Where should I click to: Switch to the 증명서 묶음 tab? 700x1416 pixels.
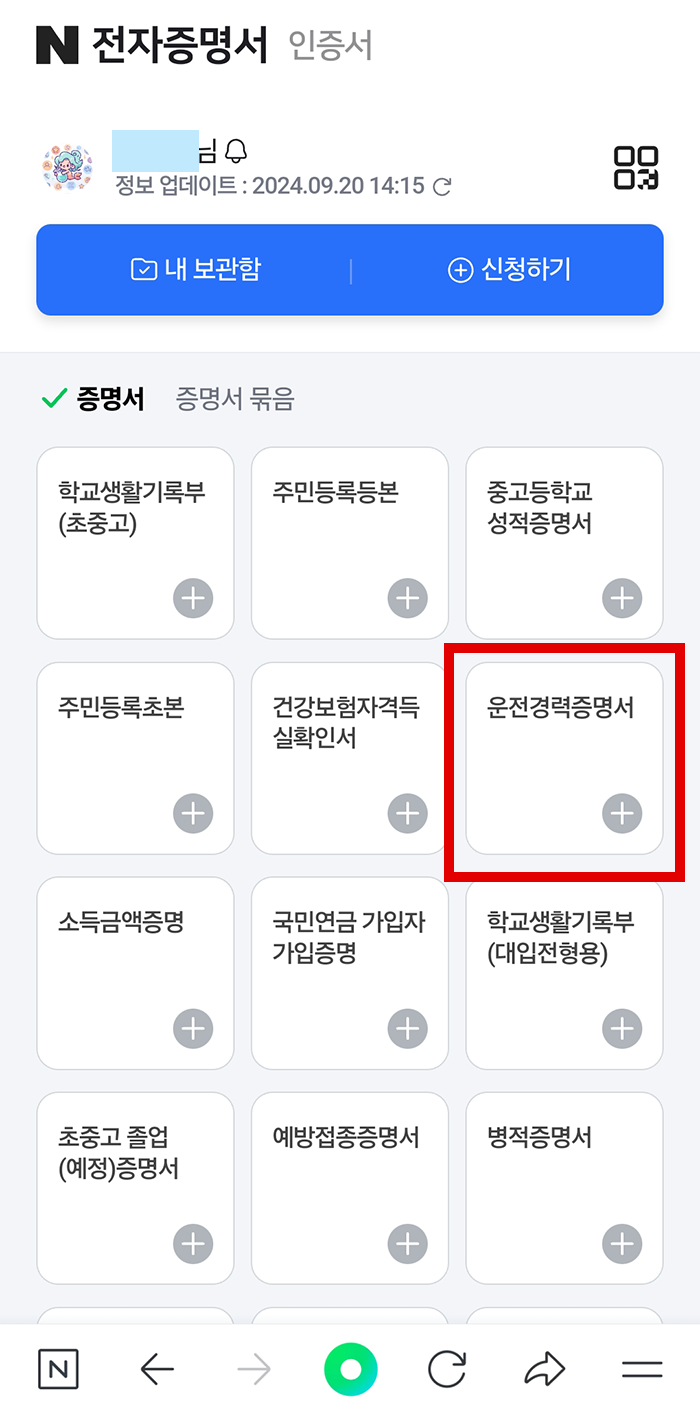pos(235,397)
